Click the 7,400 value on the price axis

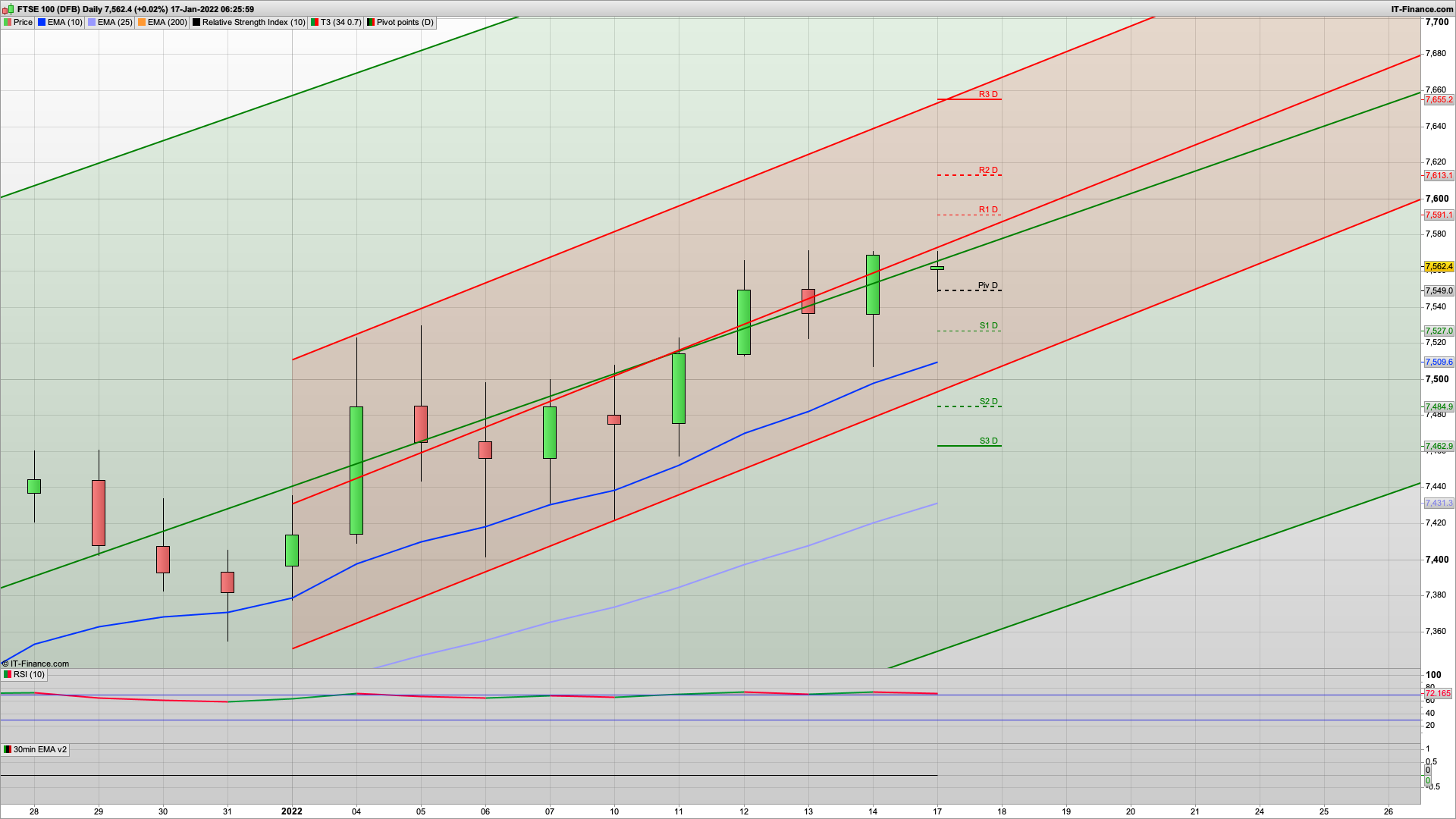click(x=1437, y=559)
